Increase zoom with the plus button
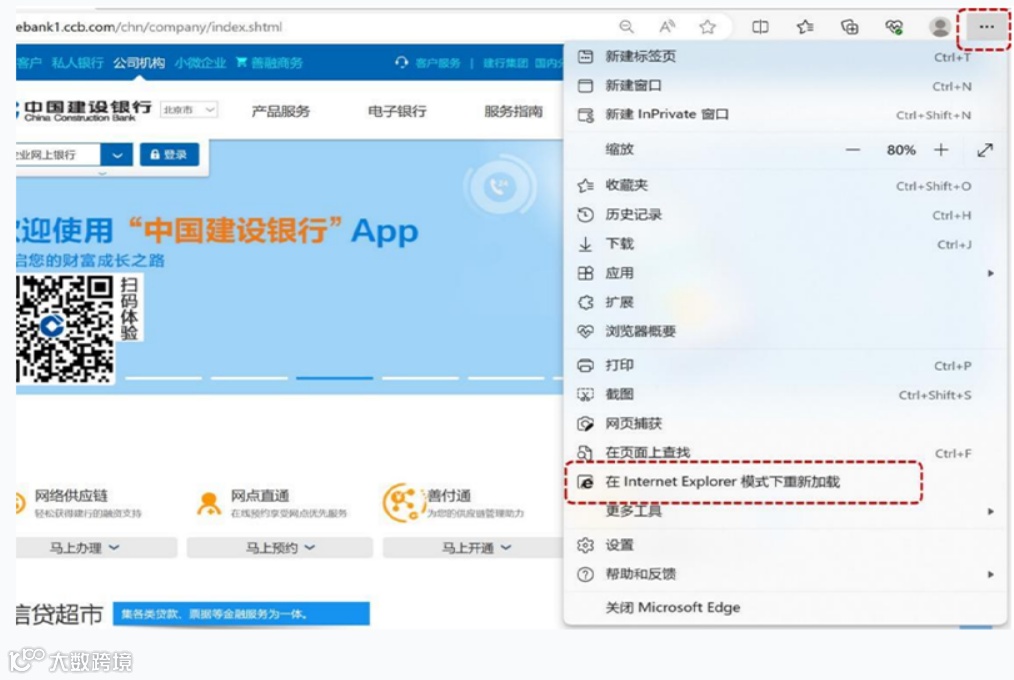This screenshot has width=1014, height=680. [x=941, y=150]
